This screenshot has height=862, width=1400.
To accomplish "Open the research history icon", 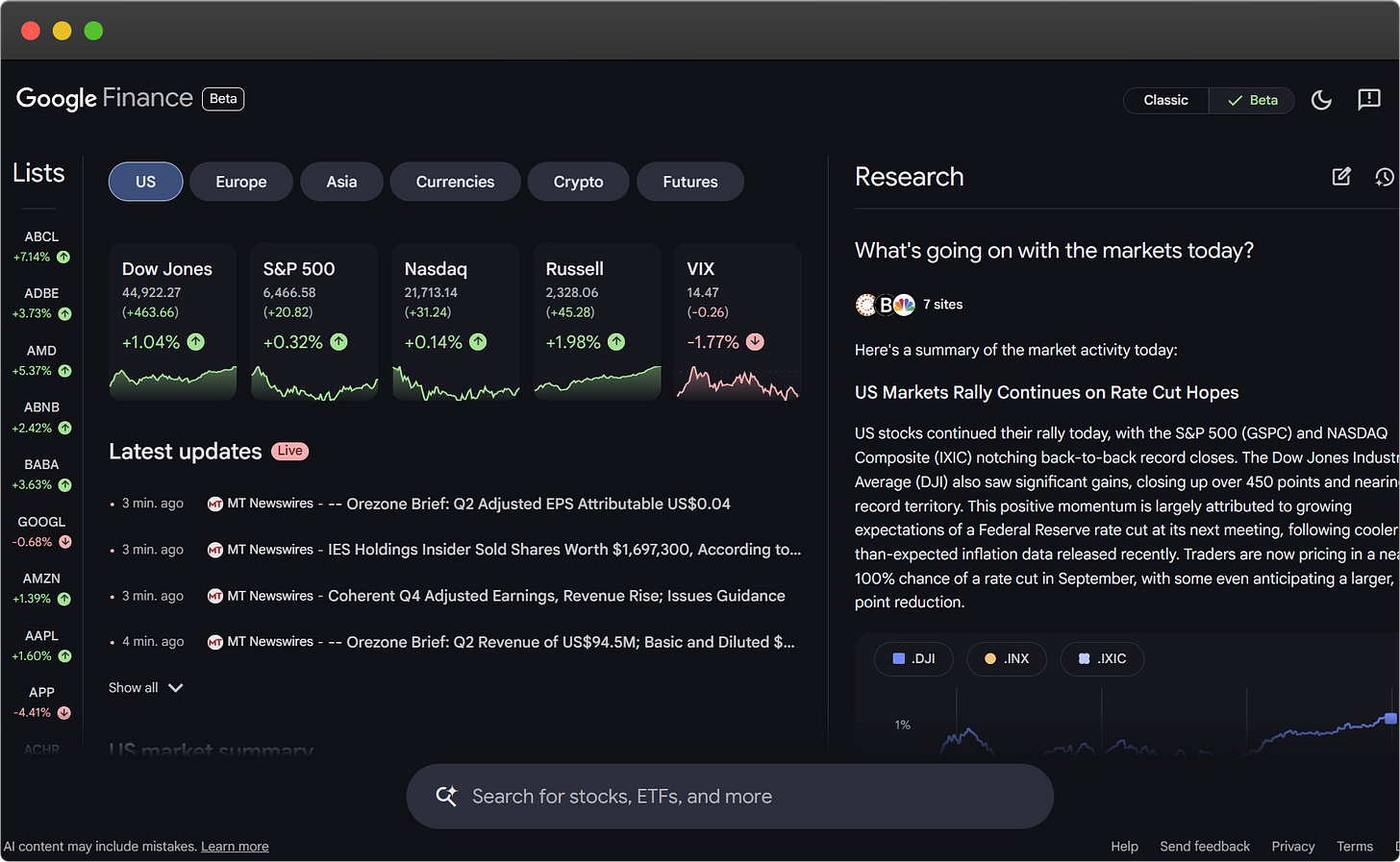I will pyautogui.click(x=1385, y=177).
